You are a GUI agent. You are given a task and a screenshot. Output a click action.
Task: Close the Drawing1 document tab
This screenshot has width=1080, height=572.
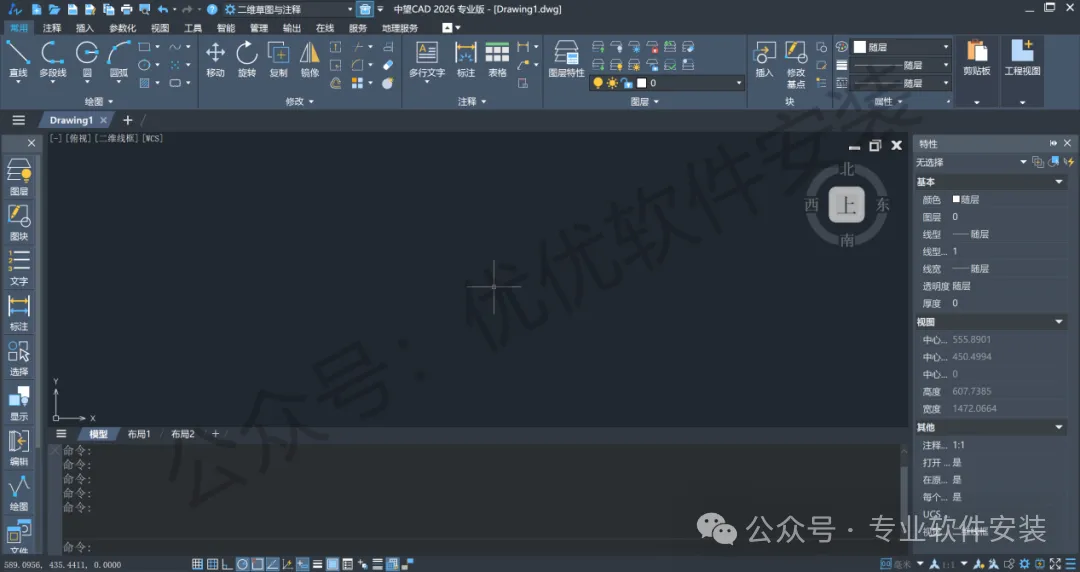pyautogui.click(x=103, y=120)
